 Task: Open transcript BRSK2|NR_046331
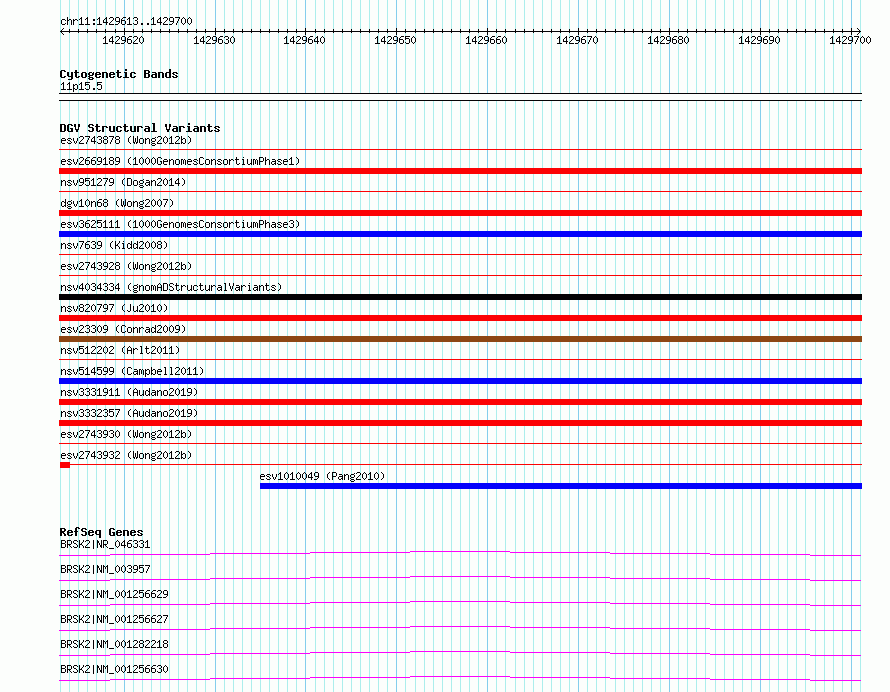point(105,544)
